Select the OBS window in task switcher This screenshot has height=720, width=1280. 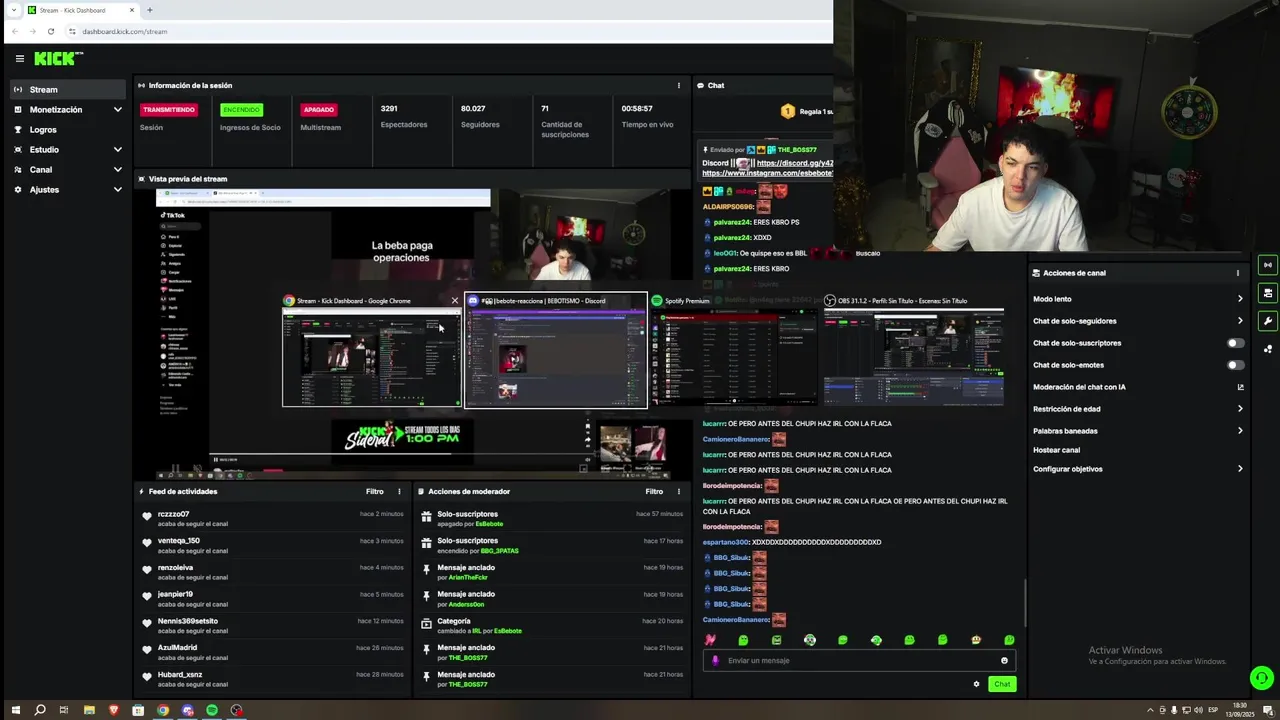(913, 351)
